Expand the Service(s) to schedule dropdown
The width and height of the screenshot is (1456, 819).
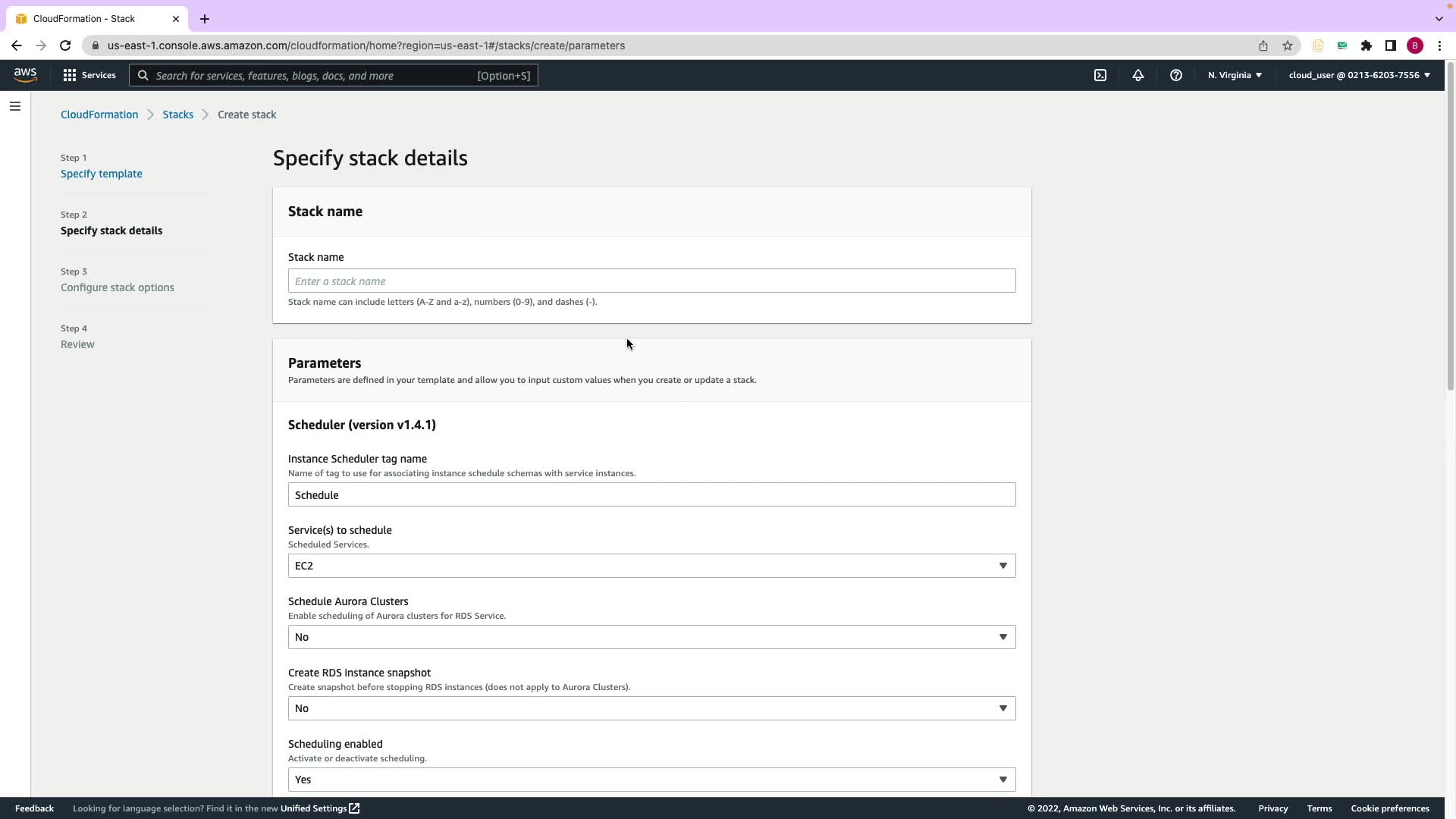(651, 566)
